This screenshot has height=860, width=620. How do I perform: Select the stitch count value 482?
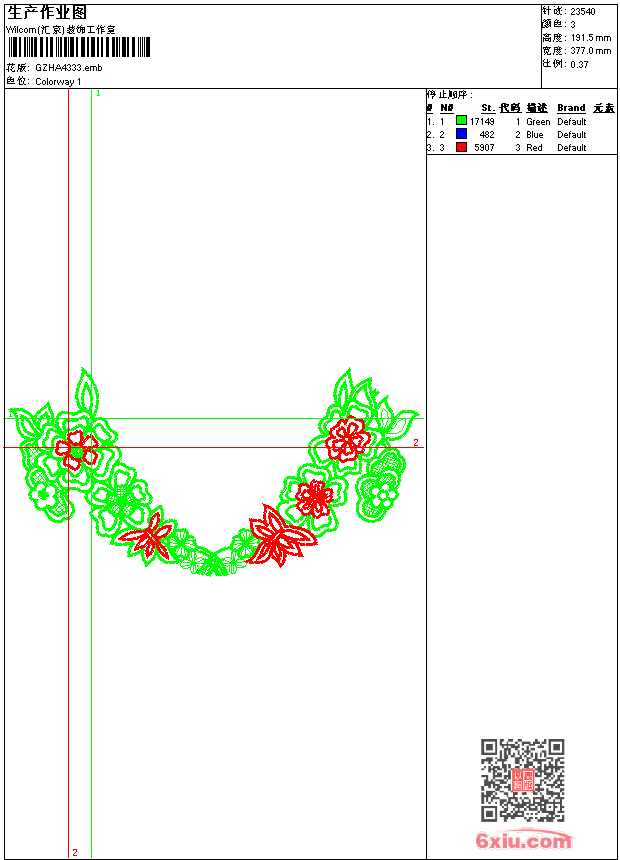487,134
